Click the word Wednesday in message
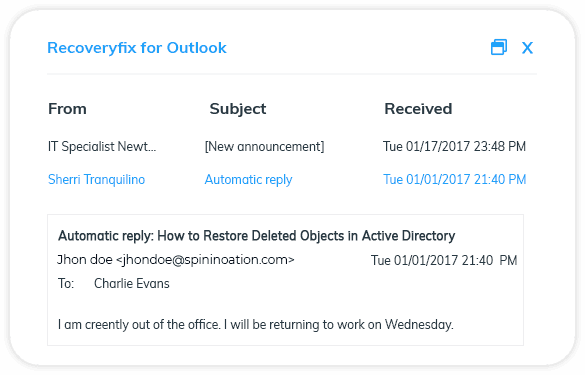585x375 pixels. pyautogui.click(x=419, y=325)
